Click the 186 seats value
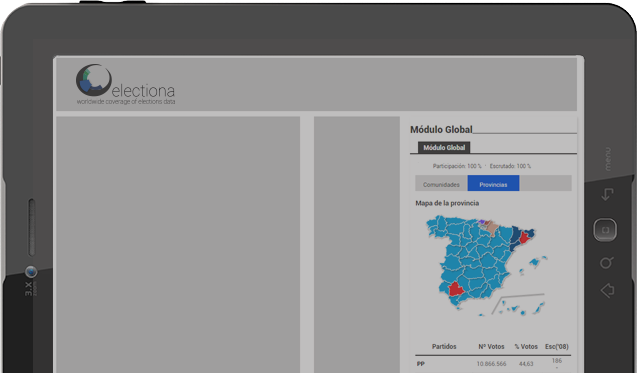 [x=557, y=360]
